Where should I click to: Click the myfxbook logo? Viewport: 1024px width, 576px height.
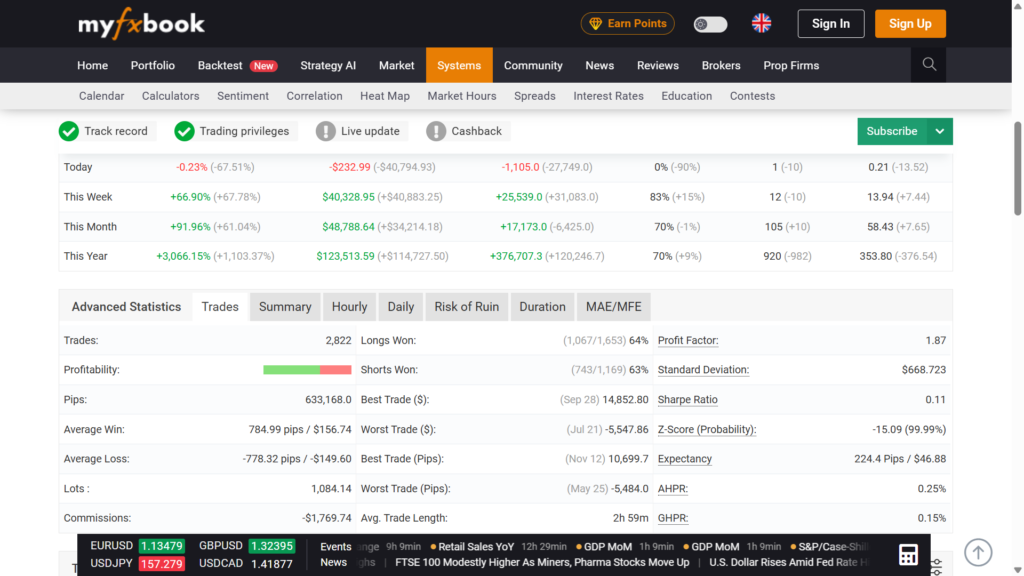coord(141,24)
